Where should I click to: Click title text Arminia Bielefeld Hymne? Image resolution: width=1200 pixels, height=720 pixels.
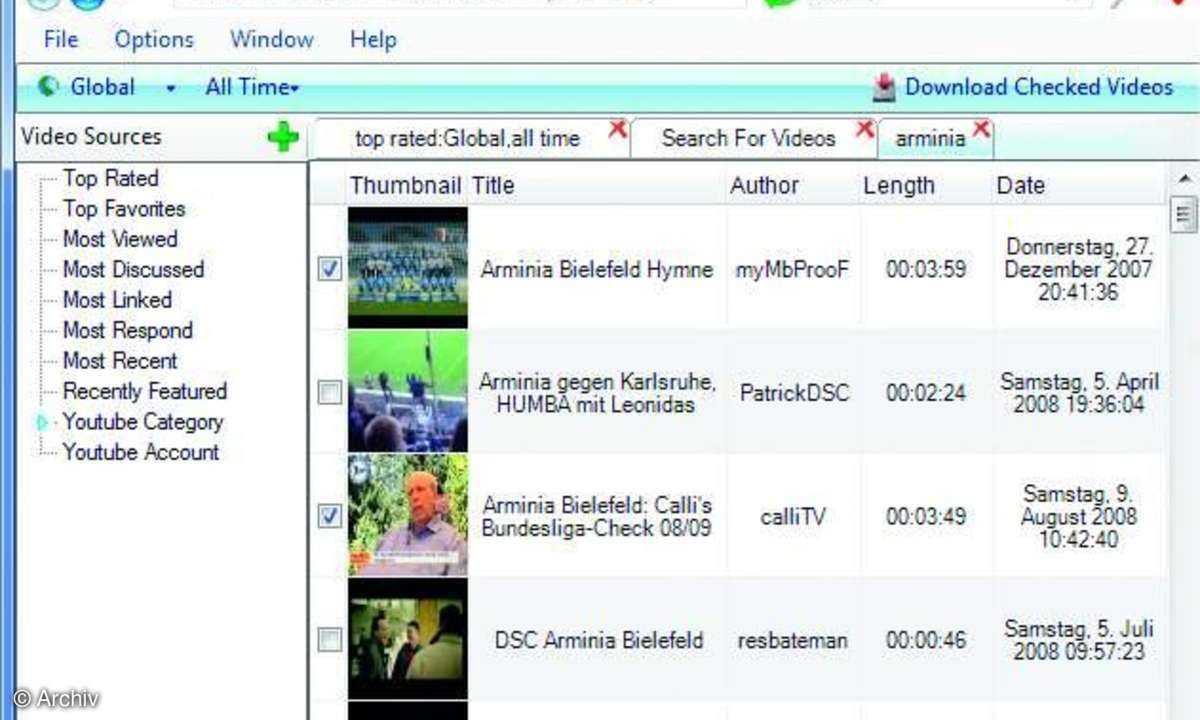pos(597,269)
